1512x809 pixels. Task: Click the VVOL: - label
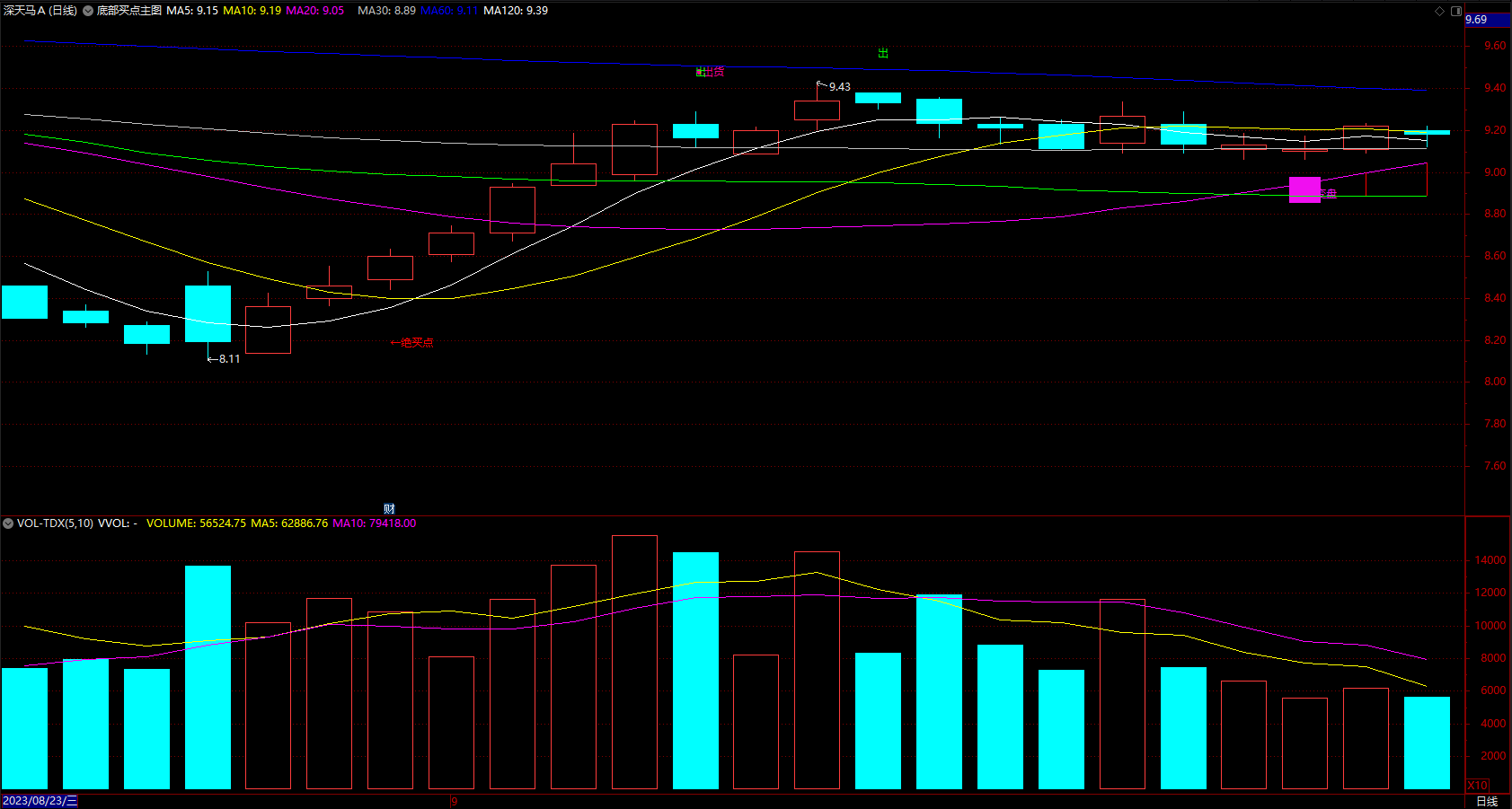118,523
